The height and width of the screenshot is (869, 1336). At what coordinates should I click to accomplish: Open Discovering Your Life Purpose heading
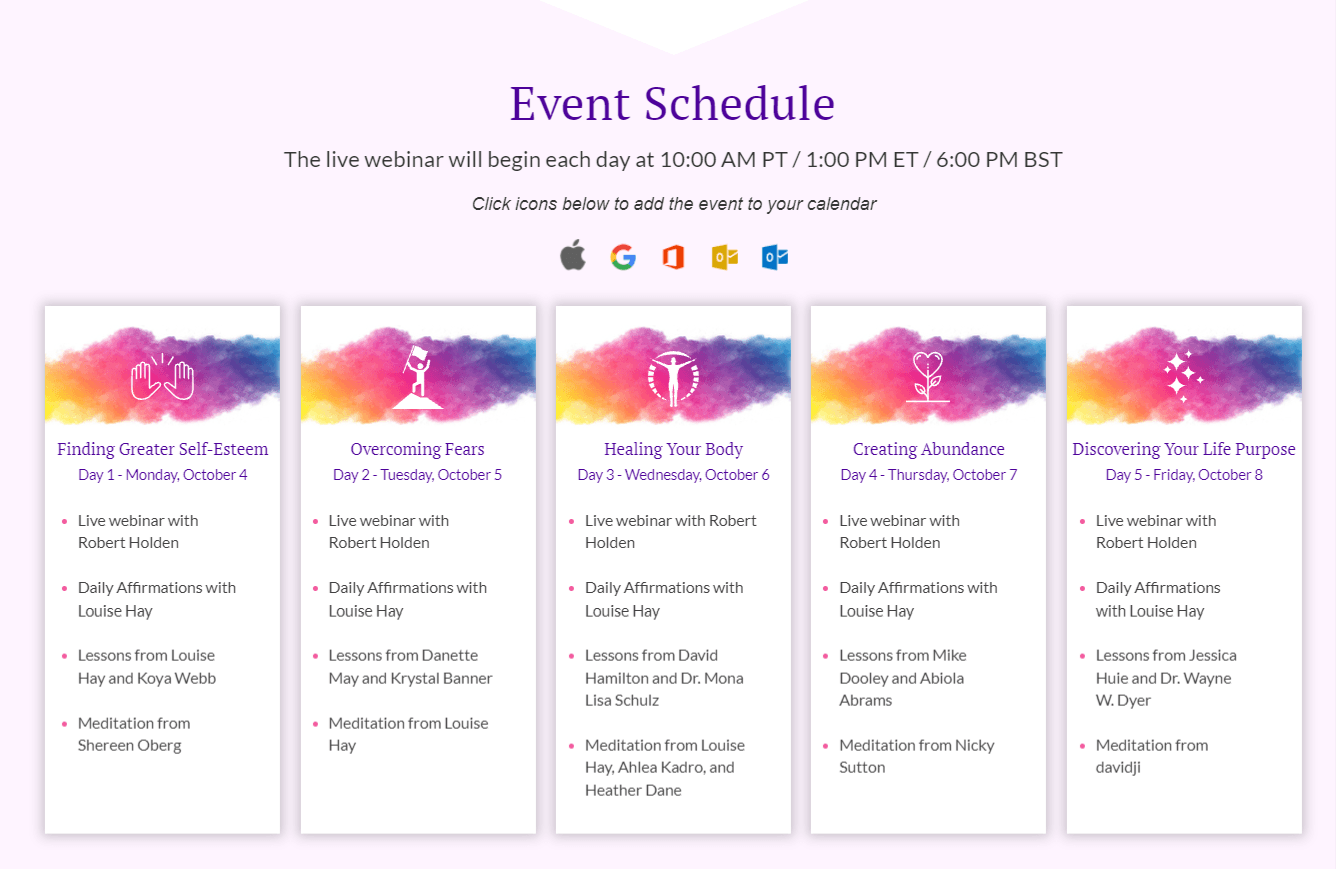coord(1184,449)
